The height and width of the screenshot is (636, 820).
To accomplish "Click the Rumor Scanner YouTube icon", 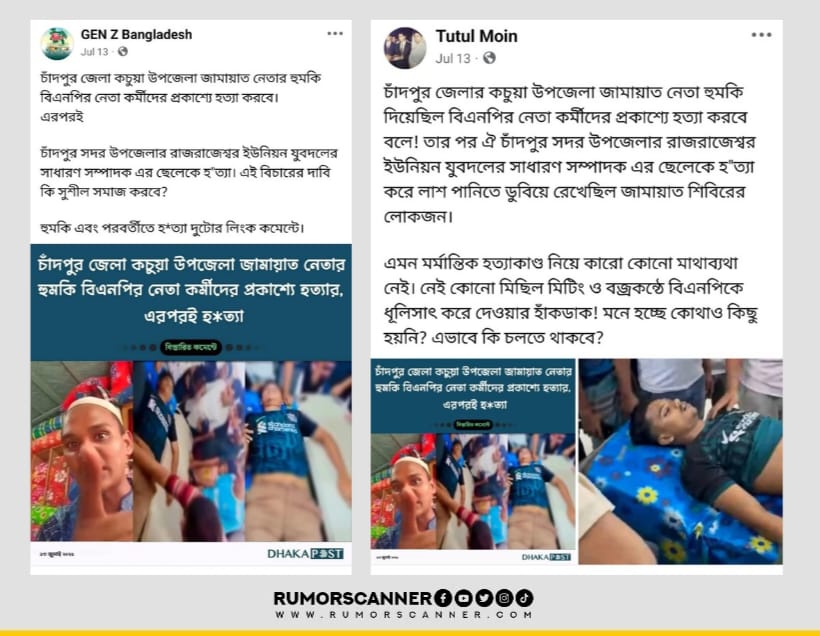I will pos(463,598).
